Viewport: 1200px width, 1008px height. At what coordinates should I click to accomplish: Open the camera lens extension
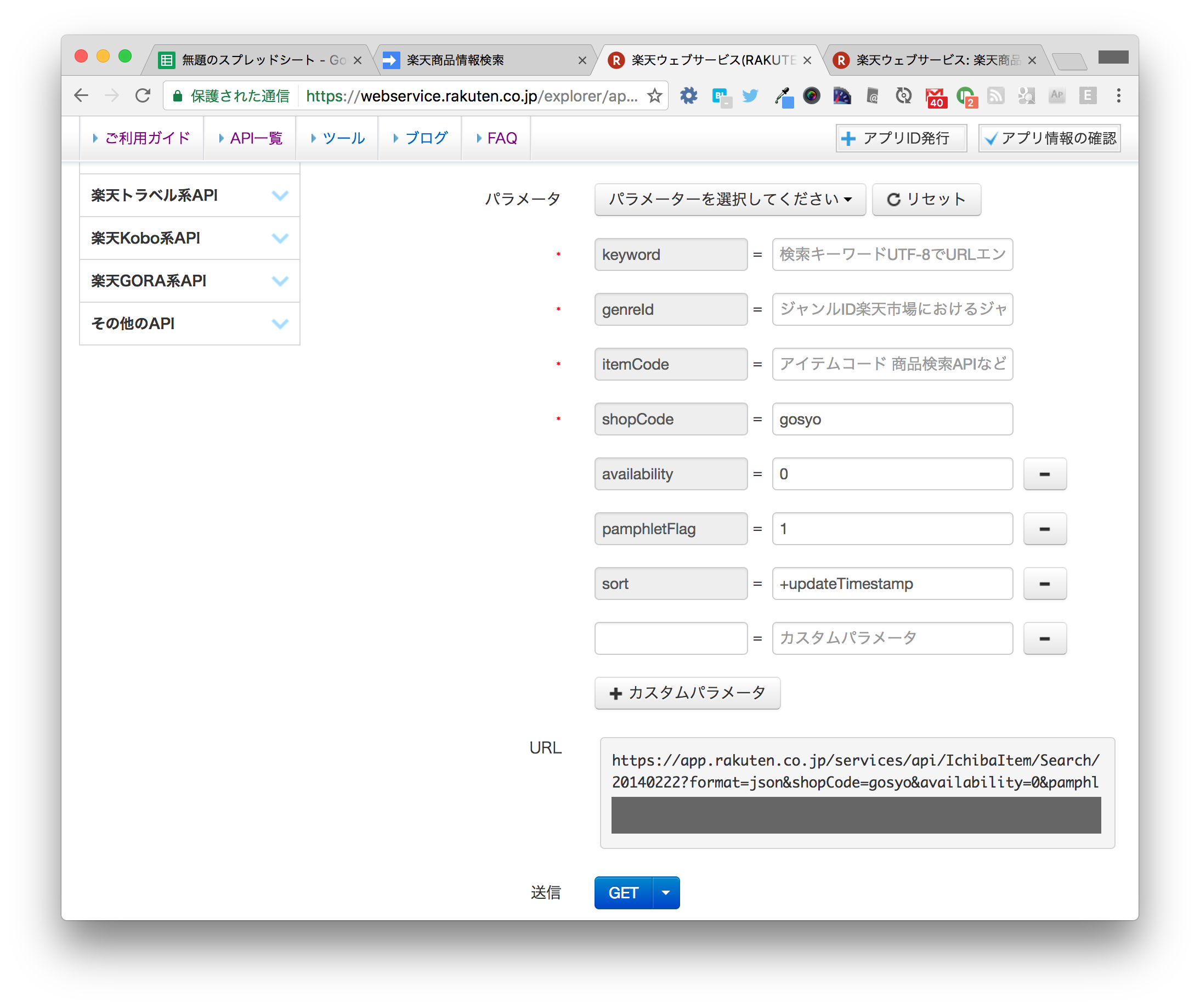(812, 95)
